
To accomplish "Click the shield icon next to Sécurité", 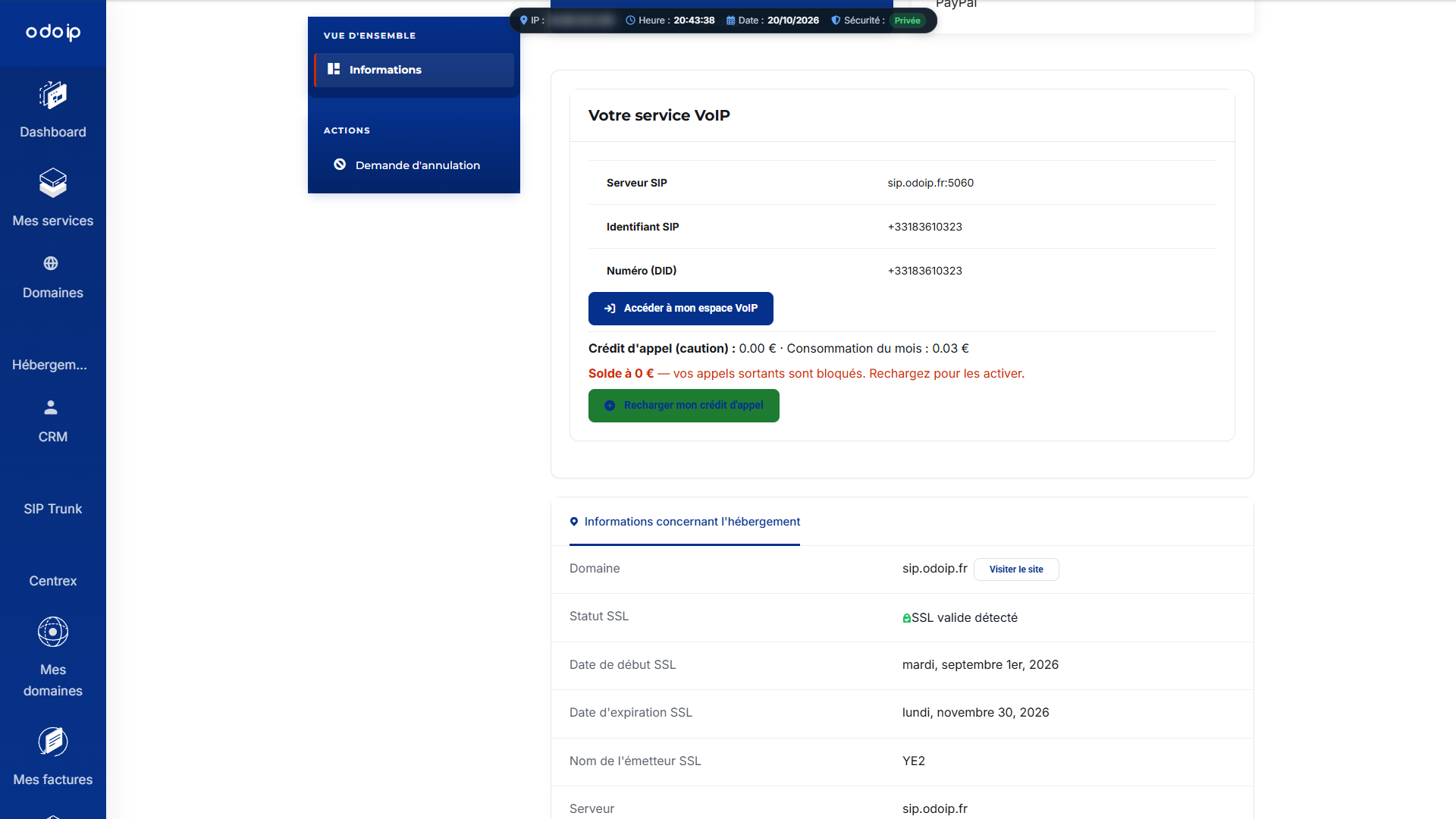I will pyautogui.click(x=836, y=20).
